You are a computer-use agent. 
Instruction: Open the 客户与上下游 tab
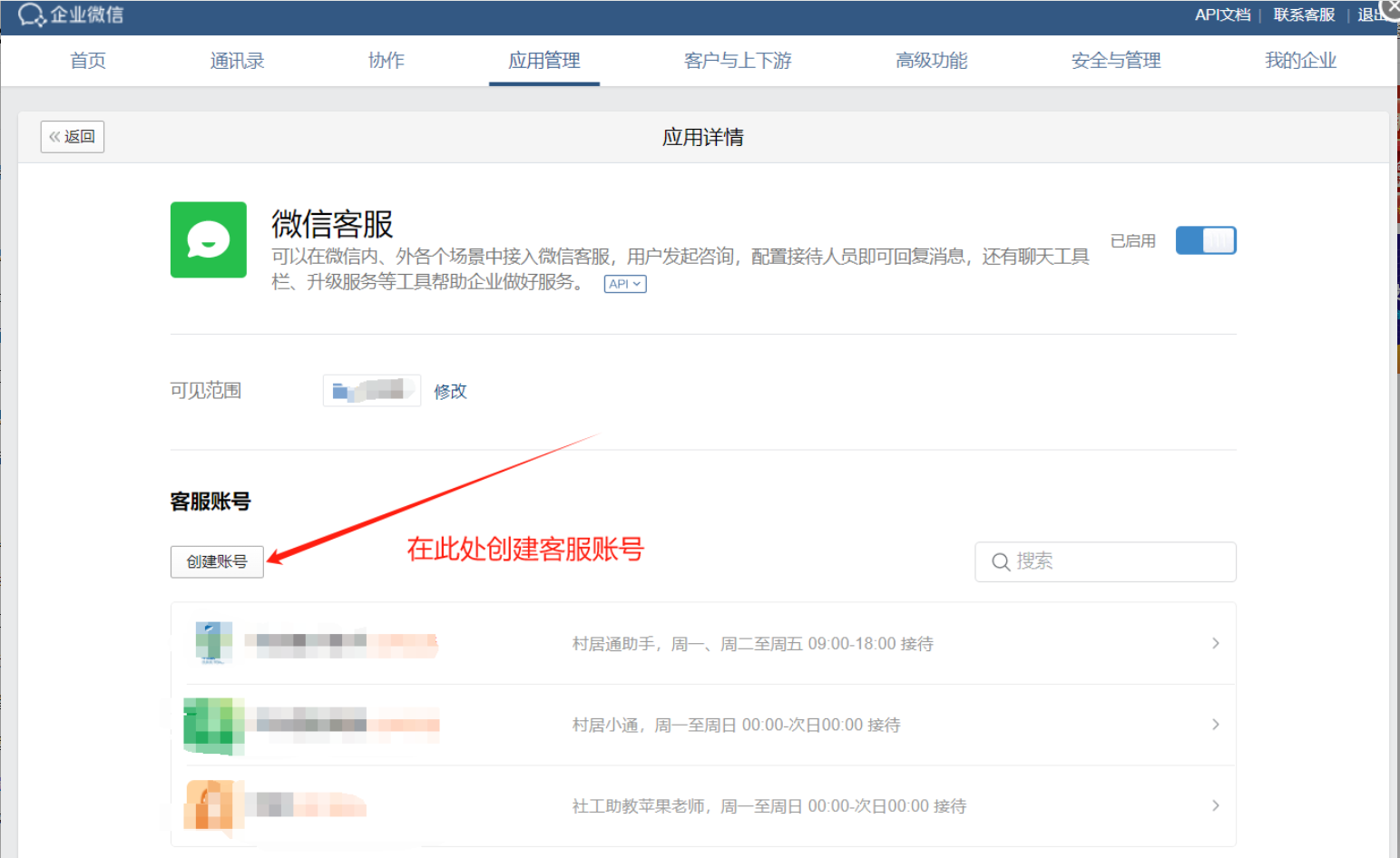[x=737, y=61]
